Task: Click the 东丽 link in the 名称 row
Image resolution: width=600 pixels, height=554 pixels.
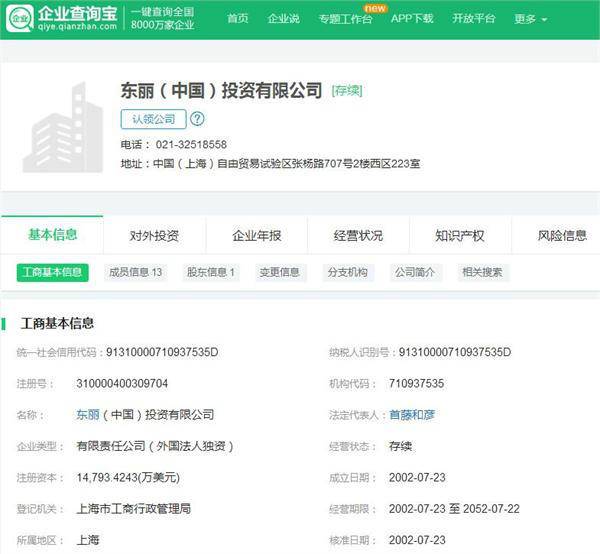Action: coord(88,415)
